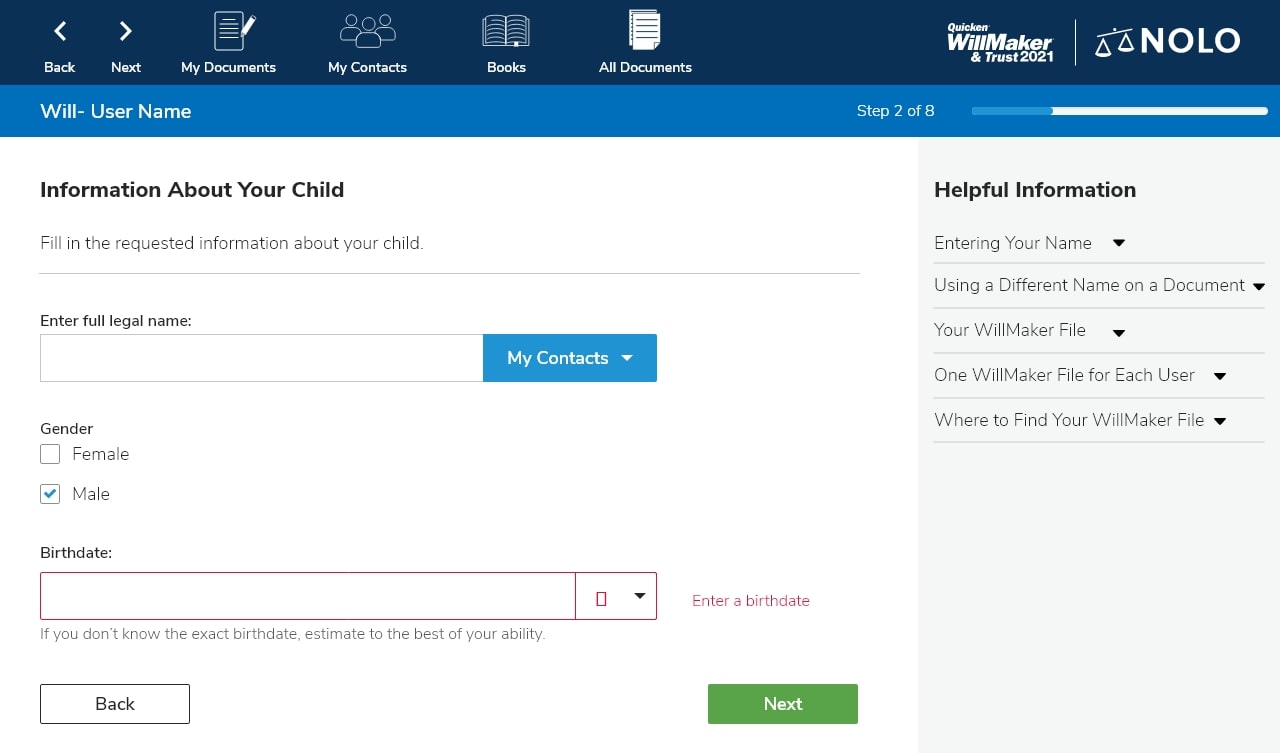
Task: Open the All Documents icon
Action: 645,30
